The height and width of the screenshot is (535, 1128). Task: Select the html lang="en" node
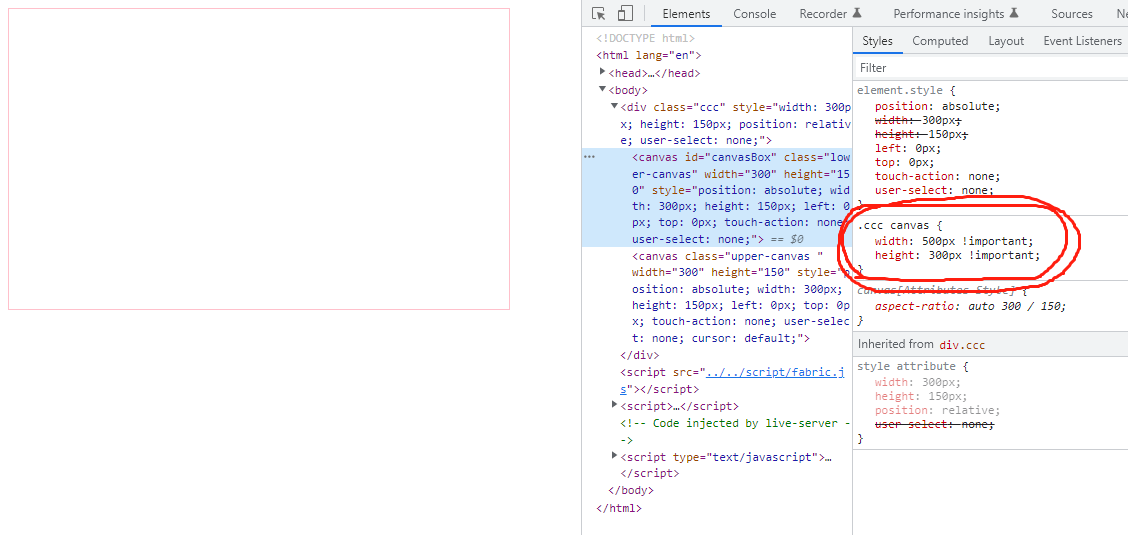point(648,55)
